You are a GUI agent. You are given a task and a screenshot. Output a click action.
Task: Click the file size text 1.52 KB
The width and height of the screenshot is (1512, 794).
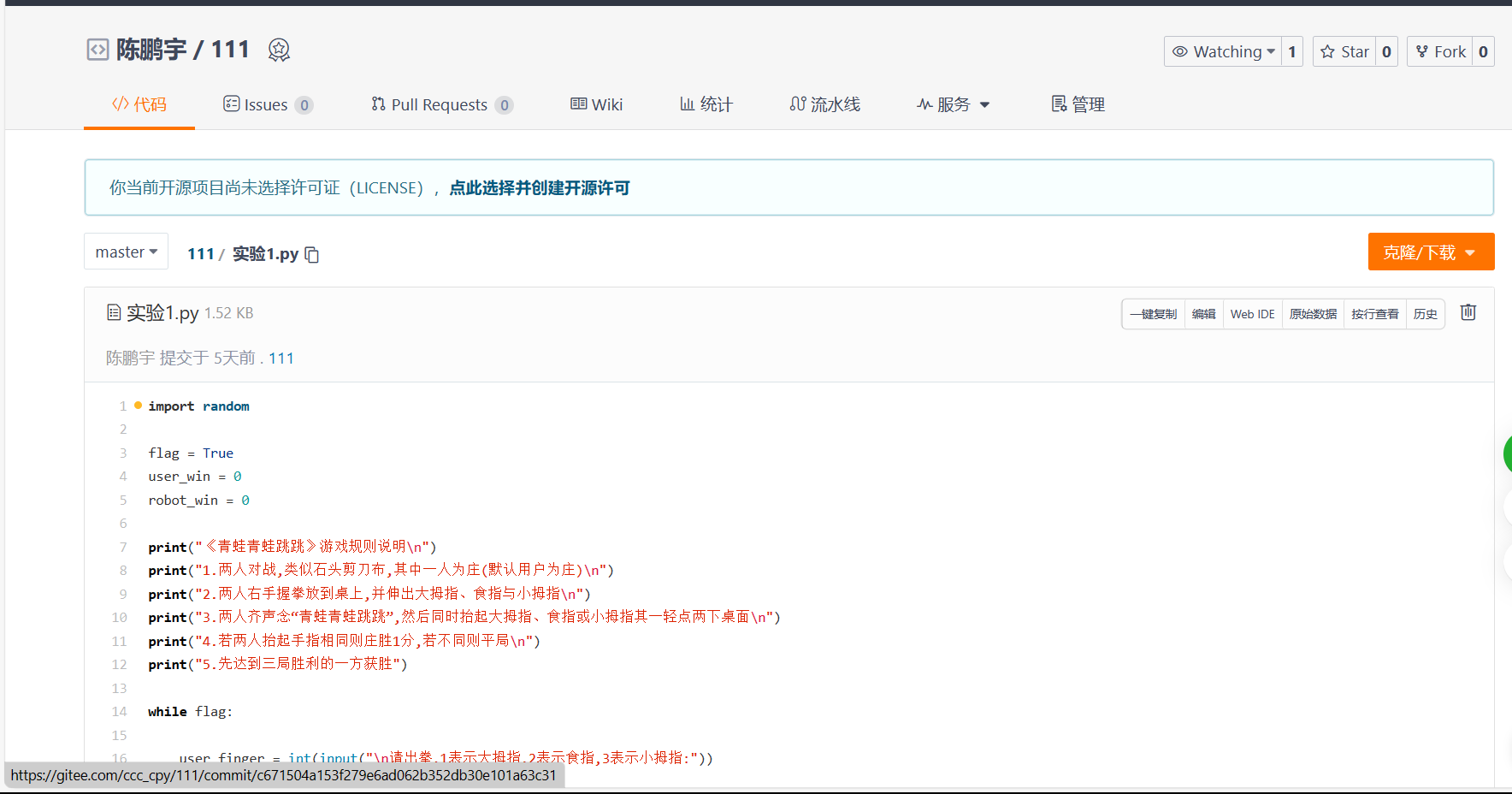pyautogui.click(x=228, y=313)
